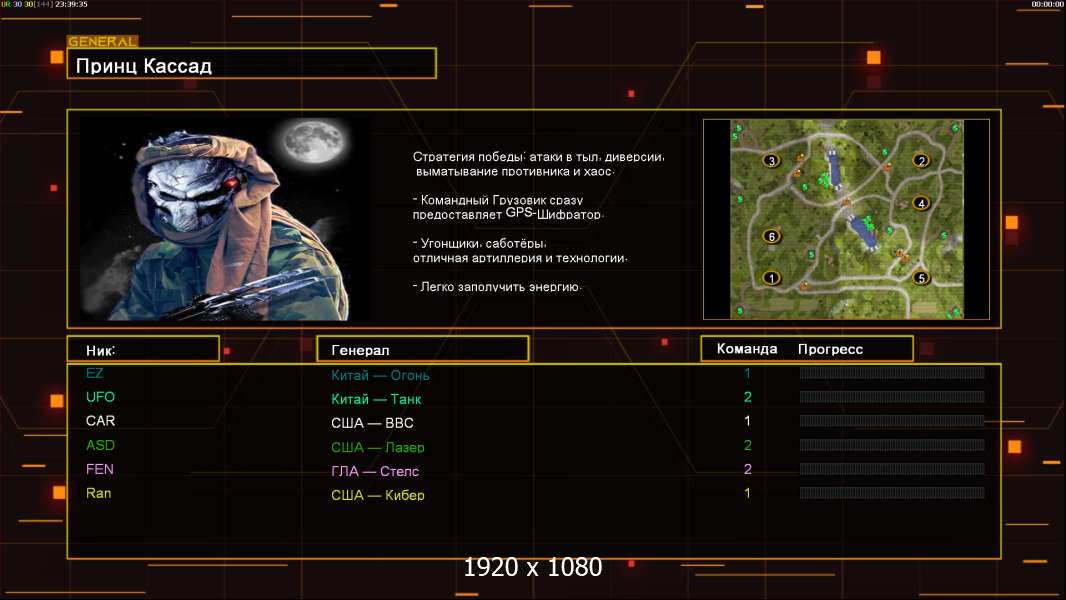
Task: Select player UFO's nickname
Action: click(100, 397)
